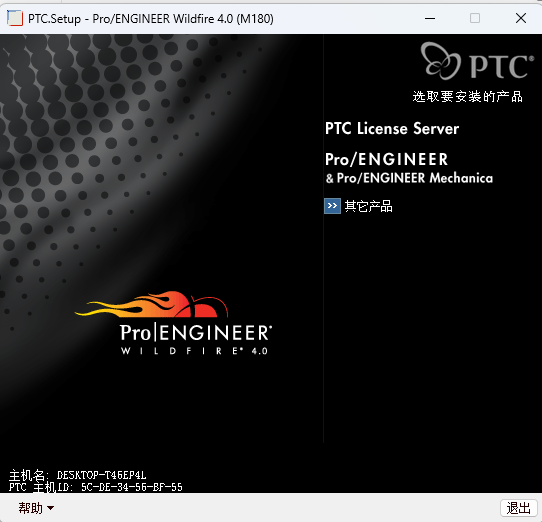The image size is (542, 522).
Task: Minimize the PTC.Setup window
Action: (x=430, y=18)
